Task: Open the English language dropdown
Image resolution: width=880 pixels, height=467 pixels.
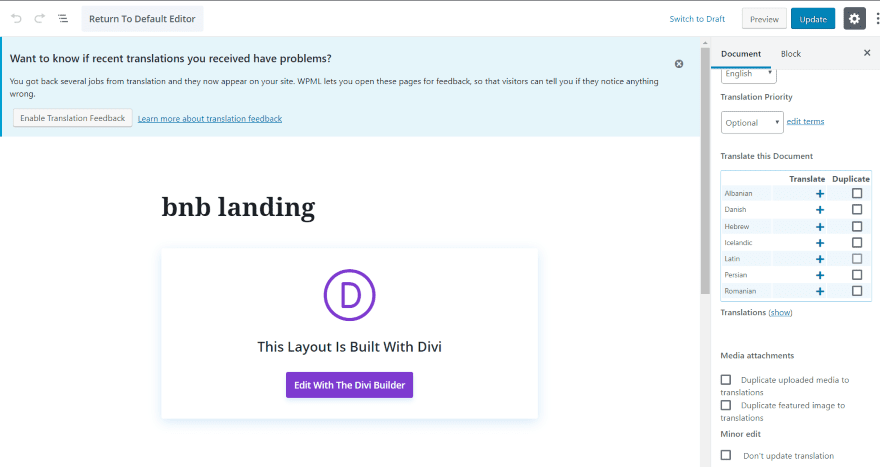Action: (x=749, y=74)
